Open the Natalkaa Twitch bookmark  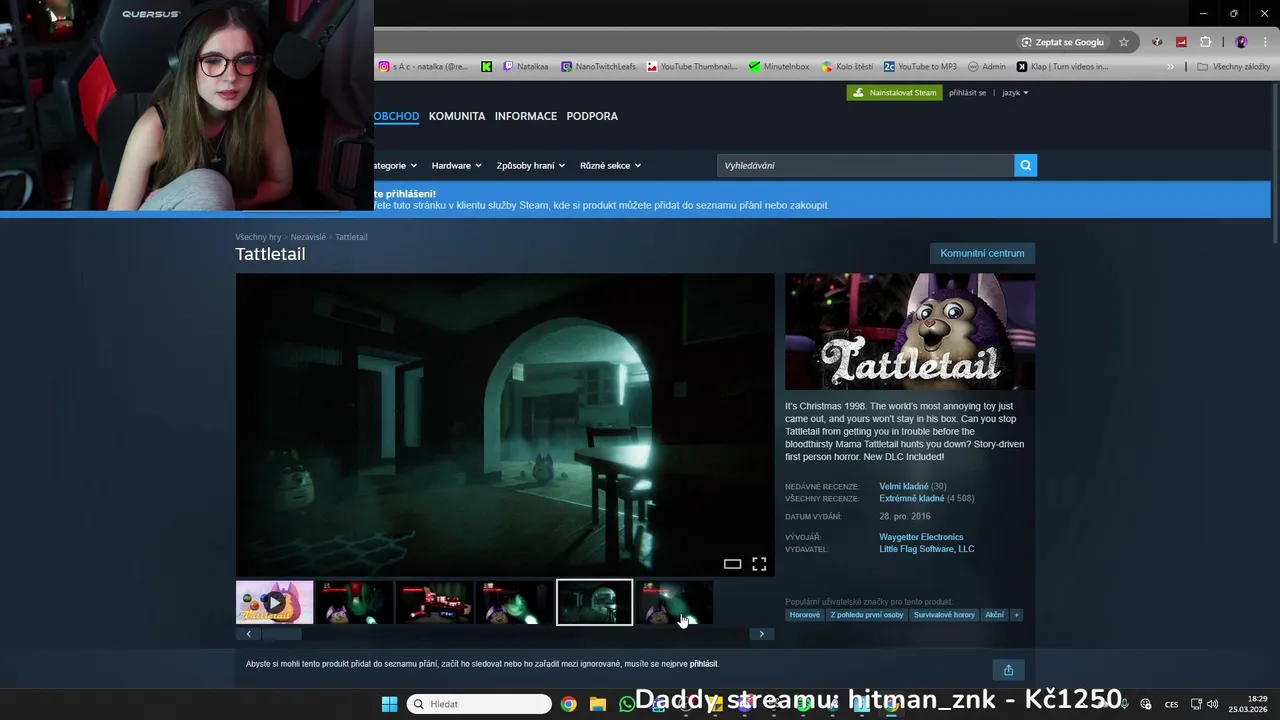click(x=526, y=67)
